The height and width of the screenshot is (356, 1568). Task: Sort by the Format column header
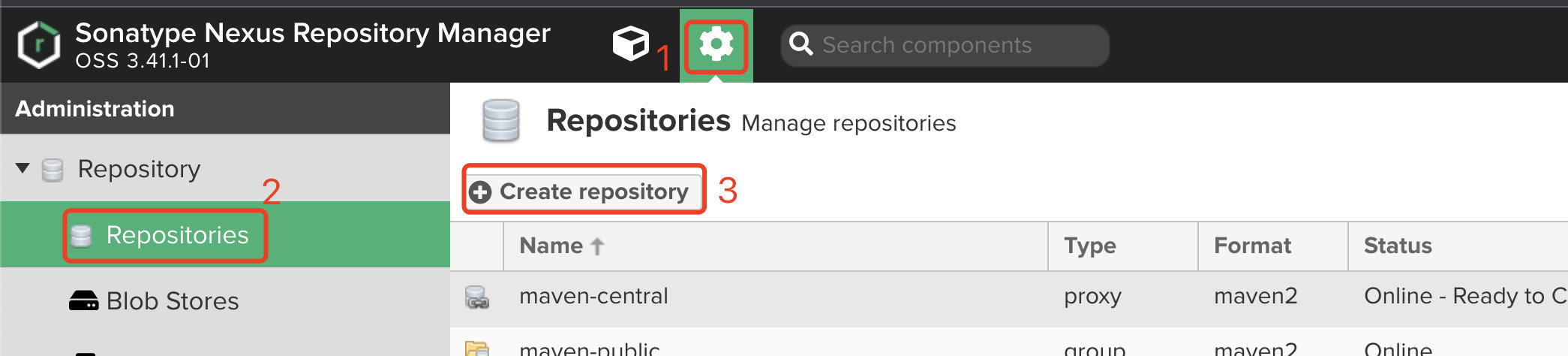coord(1272,246)
